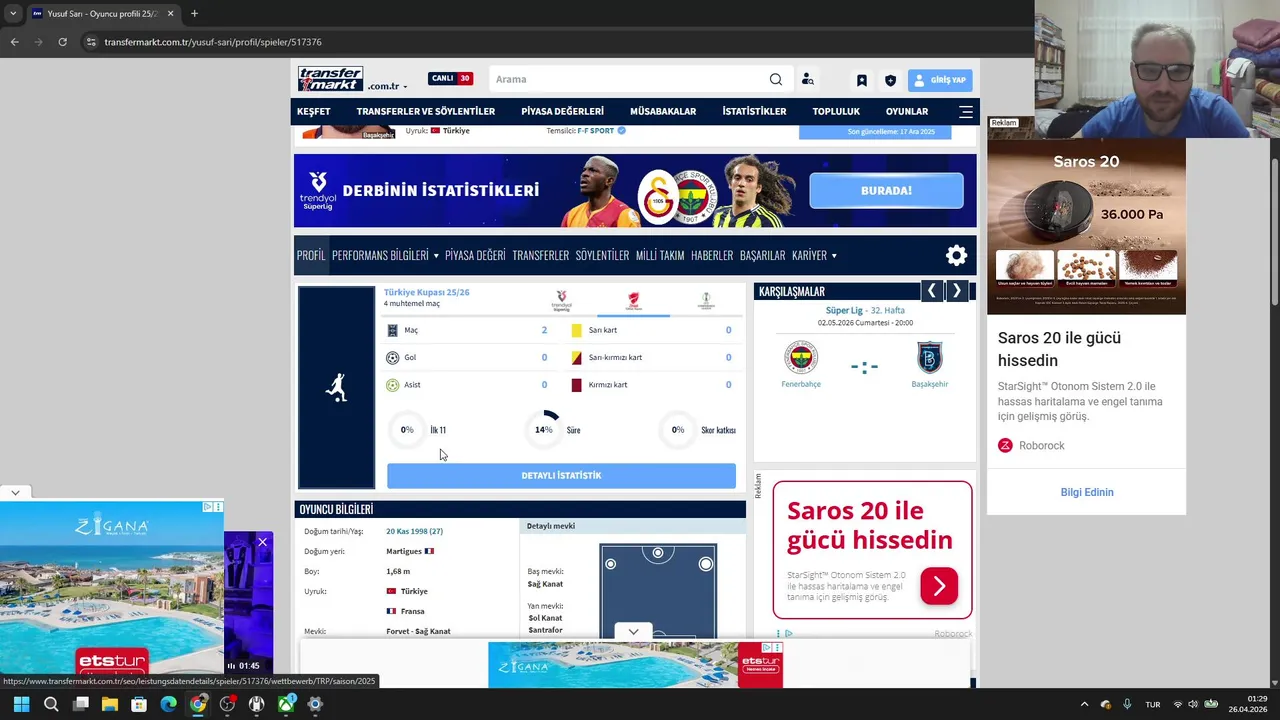Screen dimensions: 1280x720
Task: Open the detailed person search icon
Action: point(807,80)
